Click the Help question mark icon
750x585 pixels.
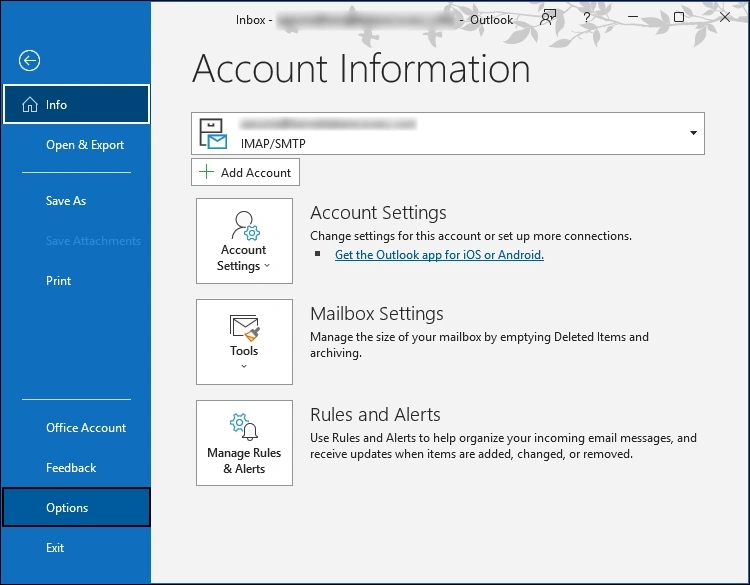pyautogui.click(x=587, y=18)
